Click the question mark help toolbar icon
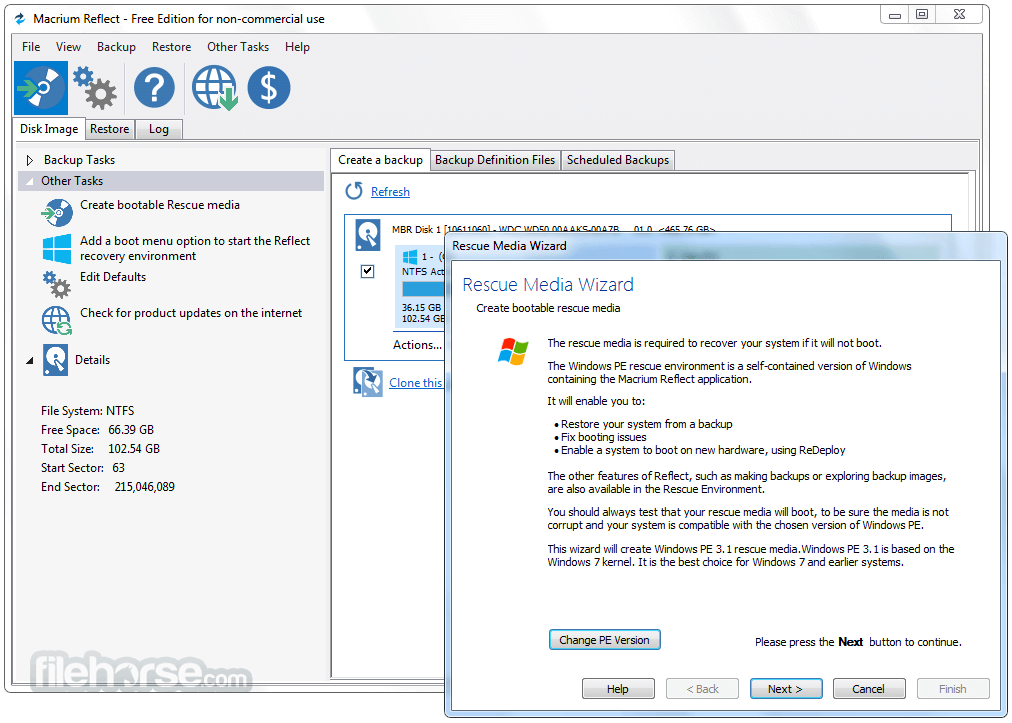The height and width of the screenshot is (723, 1012). 154,88
